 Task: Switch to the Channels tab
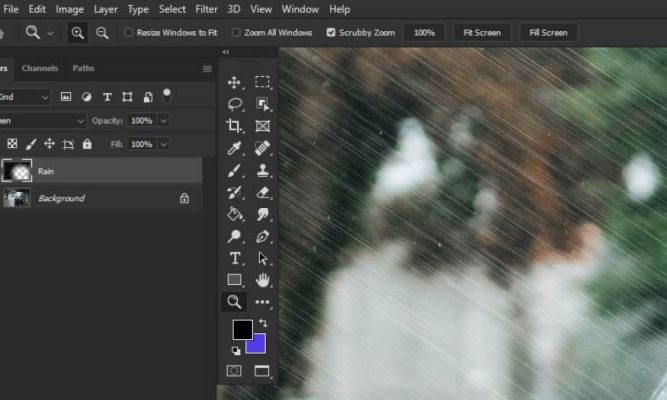(39, 68)
